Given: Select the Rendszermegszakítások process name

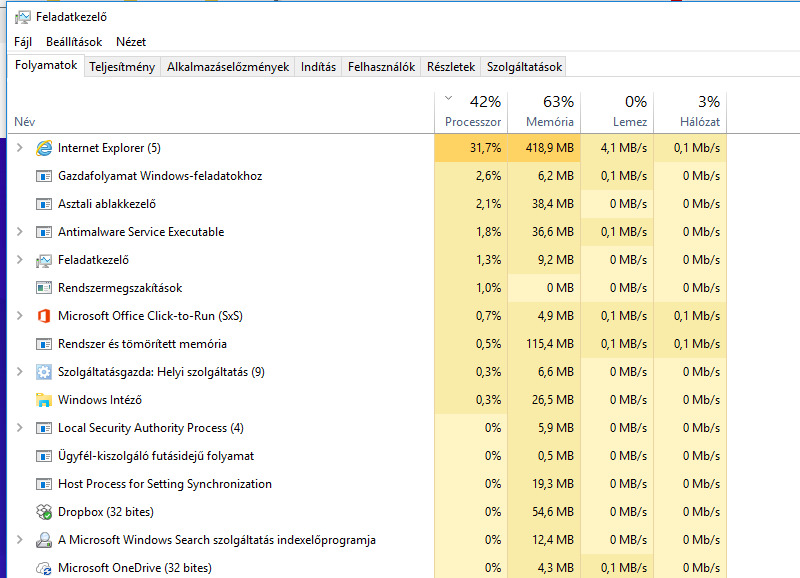Looking at the screenshot, I should [x=120, y=288].
